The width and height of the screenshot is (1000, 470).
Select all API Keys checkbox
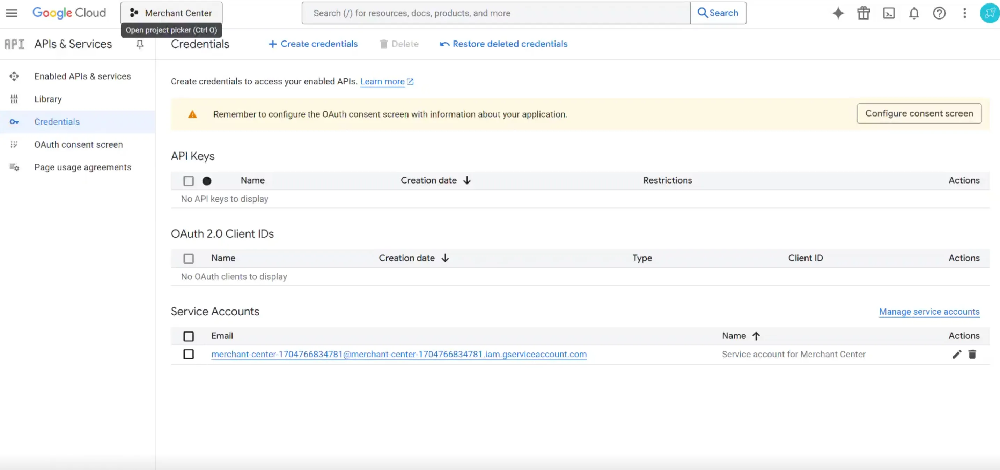click(188, 181)
